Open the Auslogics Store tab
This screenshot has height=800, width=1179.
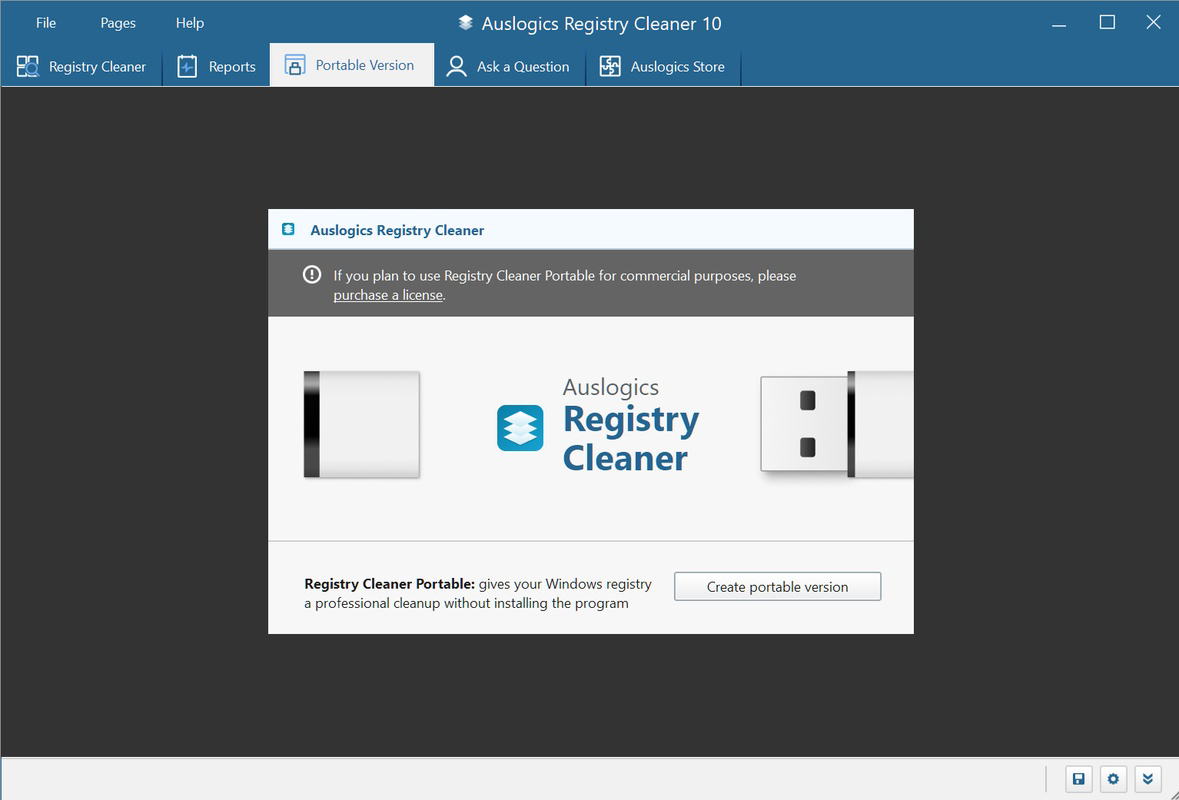pos(663,66)
